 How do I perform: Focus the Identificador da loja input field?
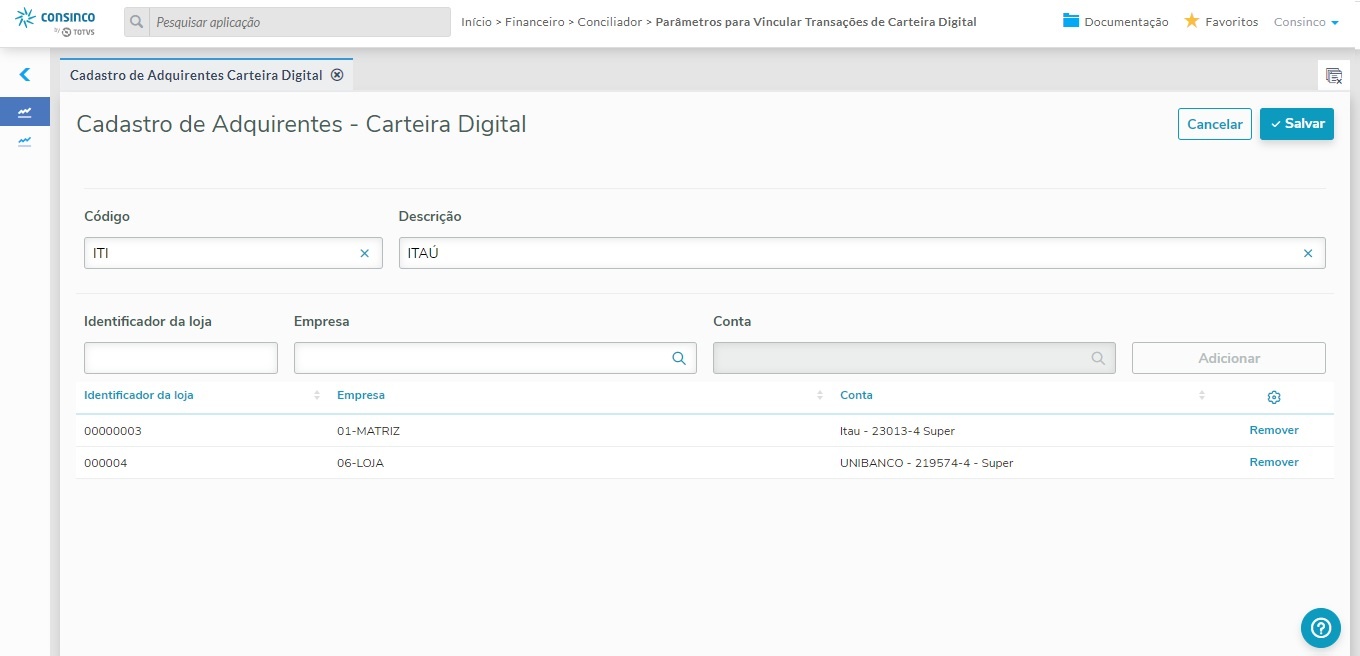pos(181,358)
